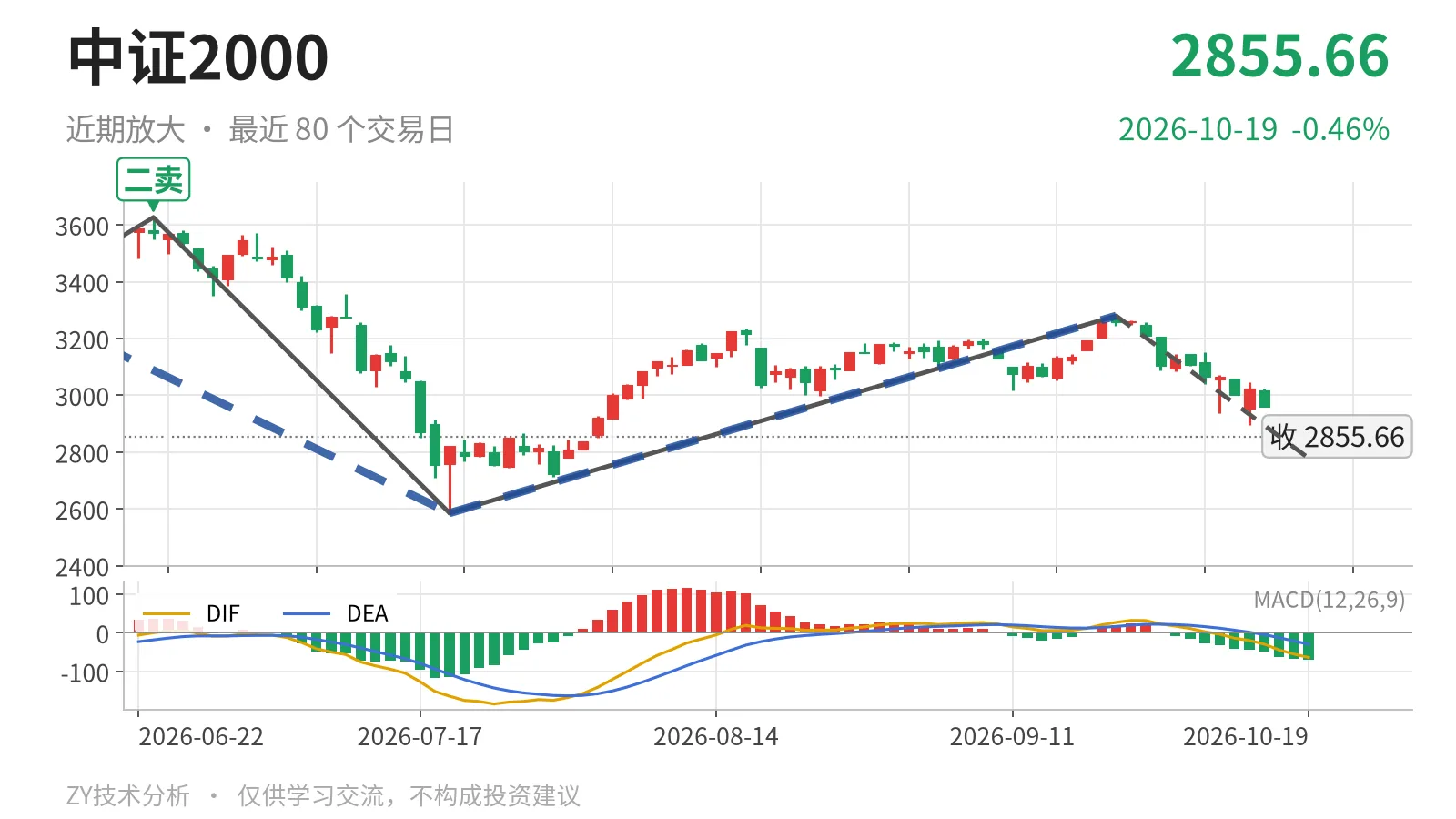This screenshot has width=1456, height=819.
Task: Click the 中证2000 index title
Action: 198,57
